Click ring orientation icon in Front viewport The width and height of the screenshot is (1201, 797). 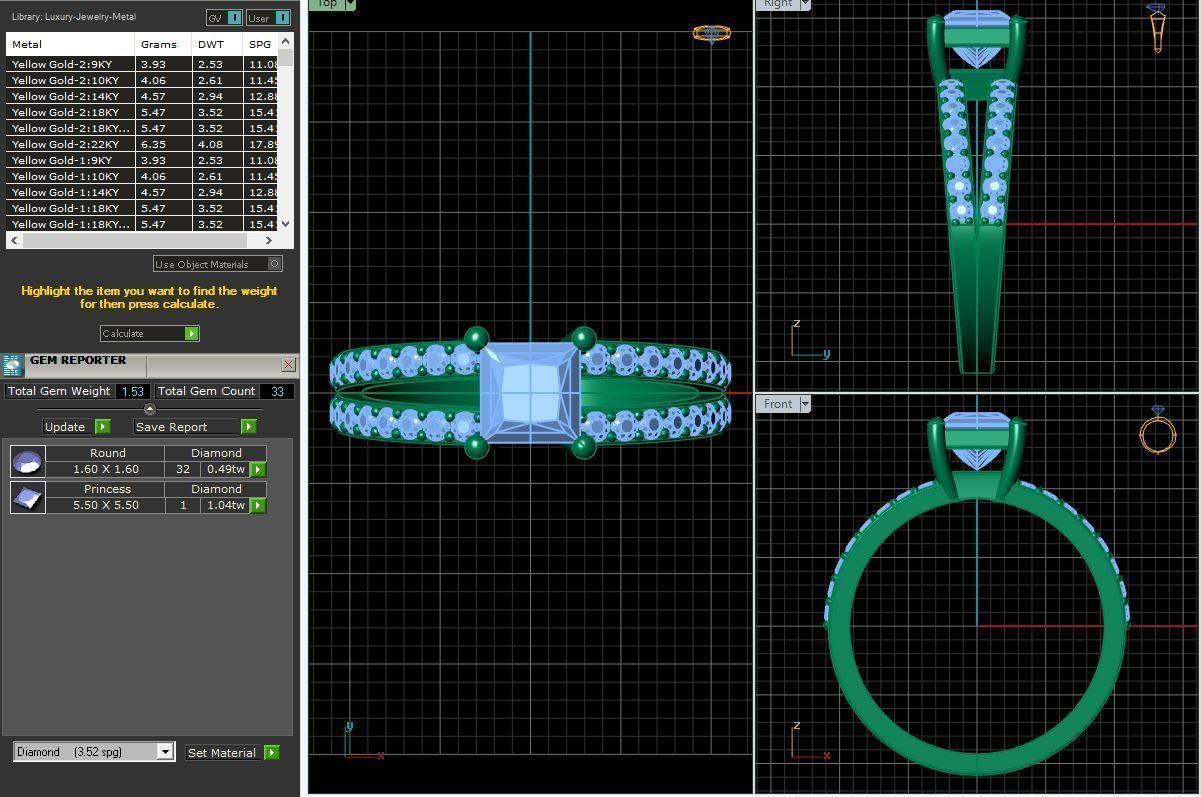pyautogui.click(x=1157, y=430)
